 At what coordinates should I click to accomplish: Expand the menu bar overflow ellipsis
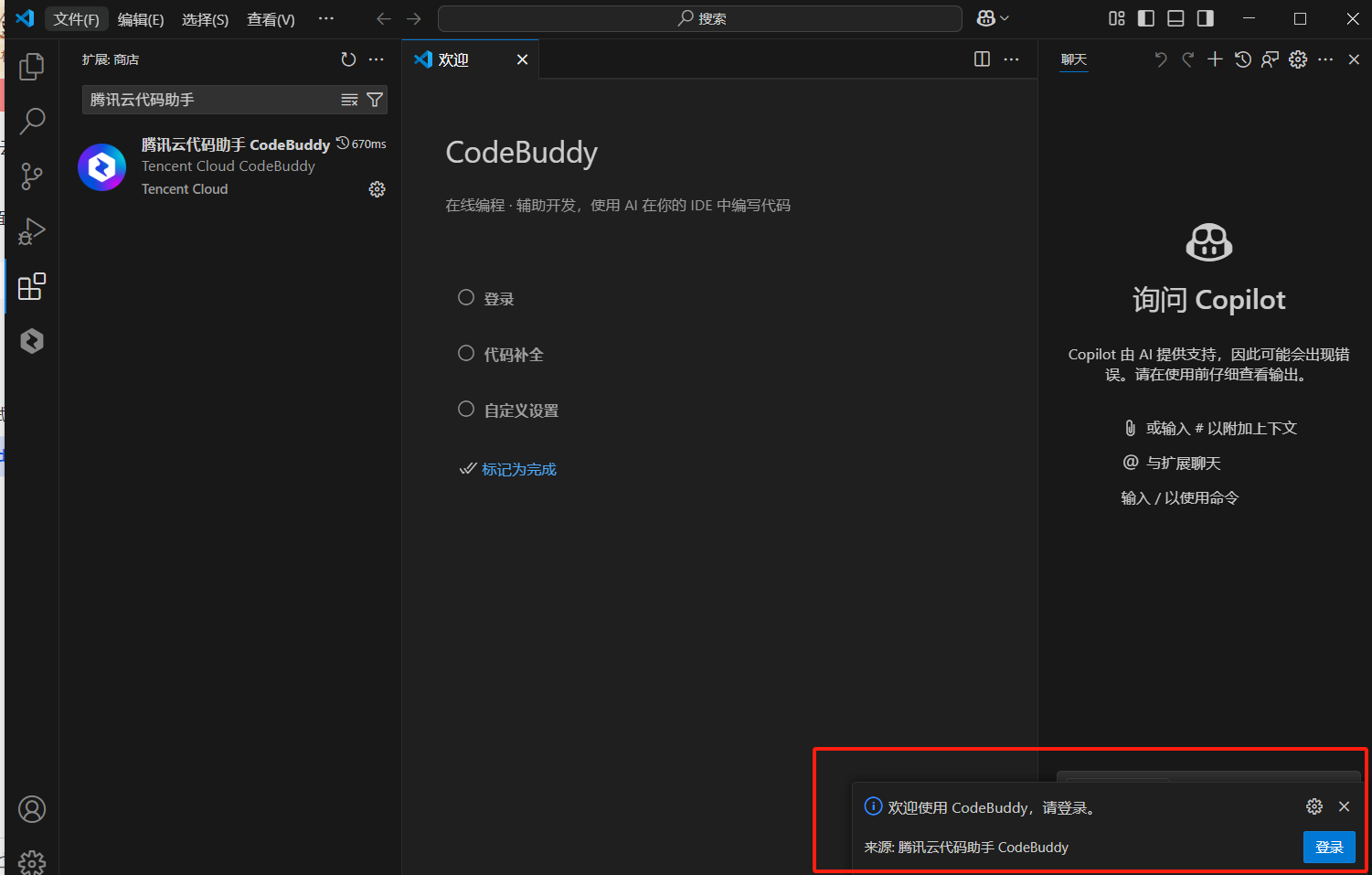326,19
